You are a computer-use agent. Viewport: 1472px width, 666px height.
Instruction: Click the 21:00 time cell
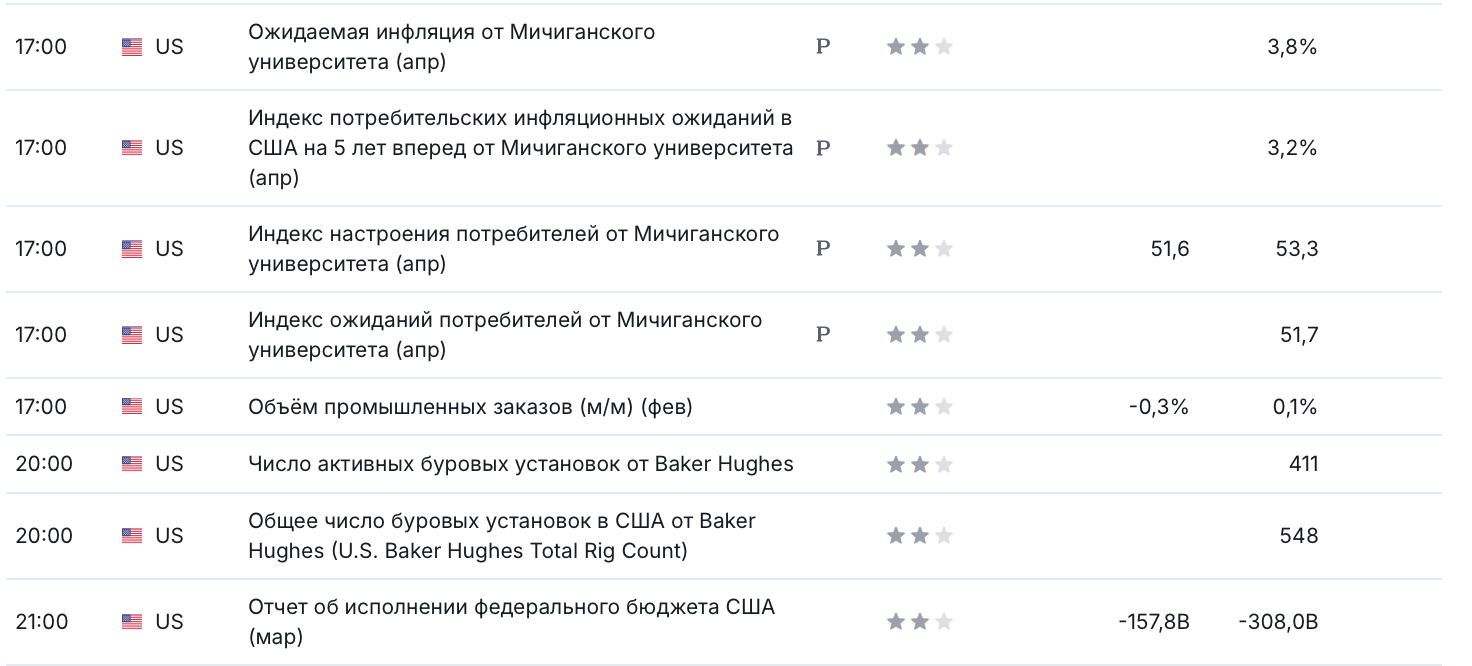click(42, 622)
